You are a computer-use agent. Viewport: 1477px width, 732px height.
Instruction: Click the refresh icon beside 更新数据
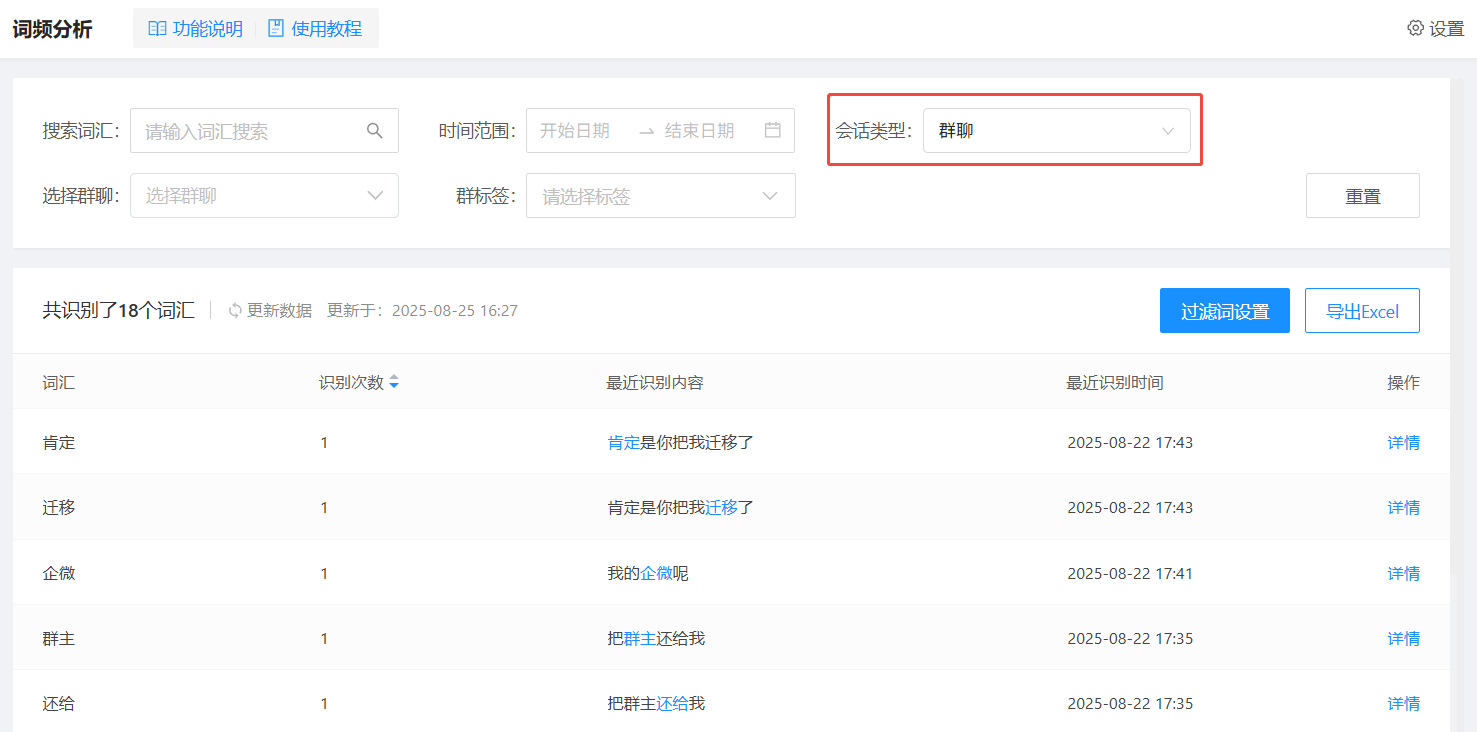tap(235, 311)
